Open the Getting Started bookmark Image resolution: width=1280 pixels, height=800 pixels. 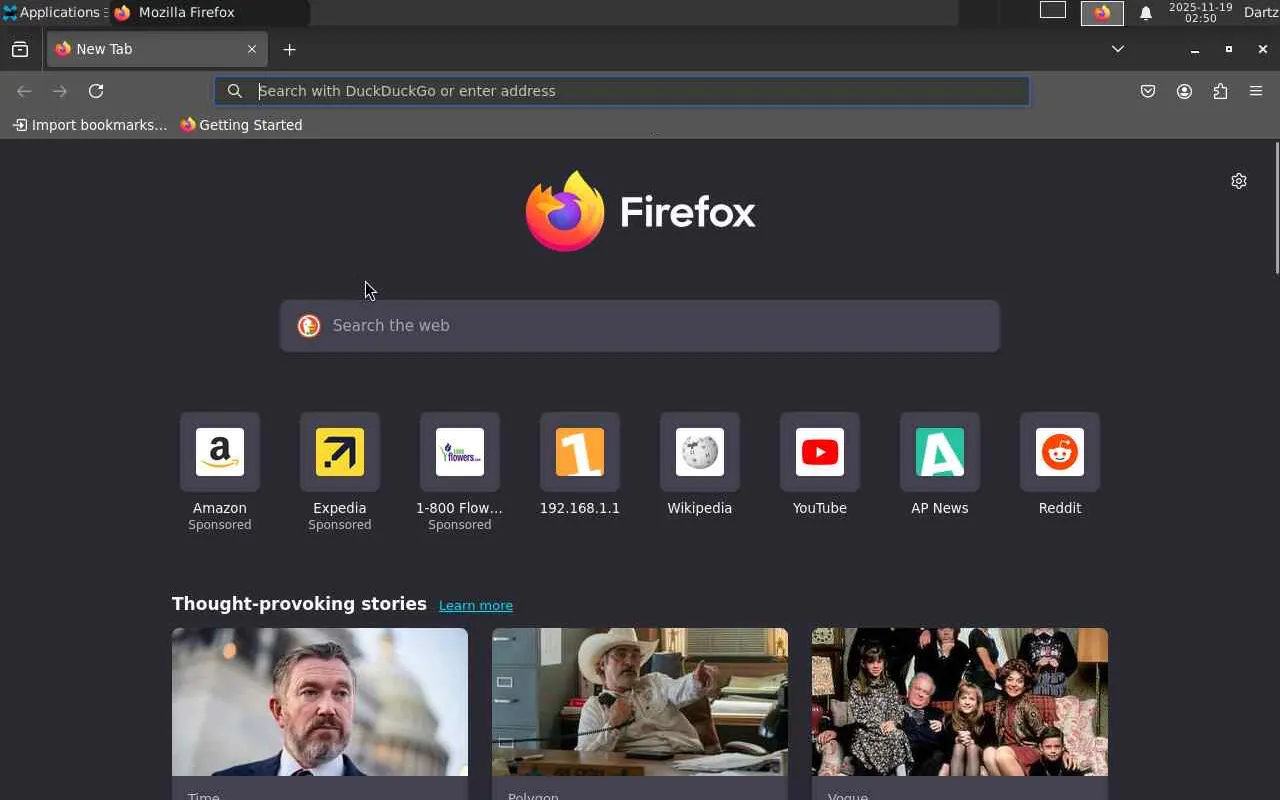pos(241,125)
